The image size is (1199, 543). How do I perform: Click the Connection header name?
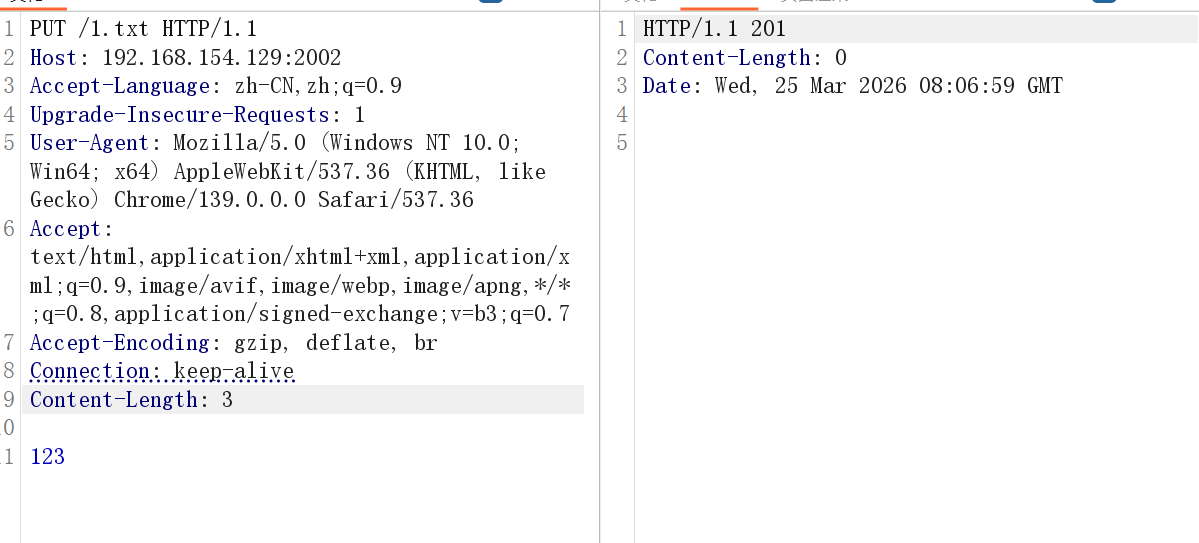pyautogui.click(x=89, y=372)
